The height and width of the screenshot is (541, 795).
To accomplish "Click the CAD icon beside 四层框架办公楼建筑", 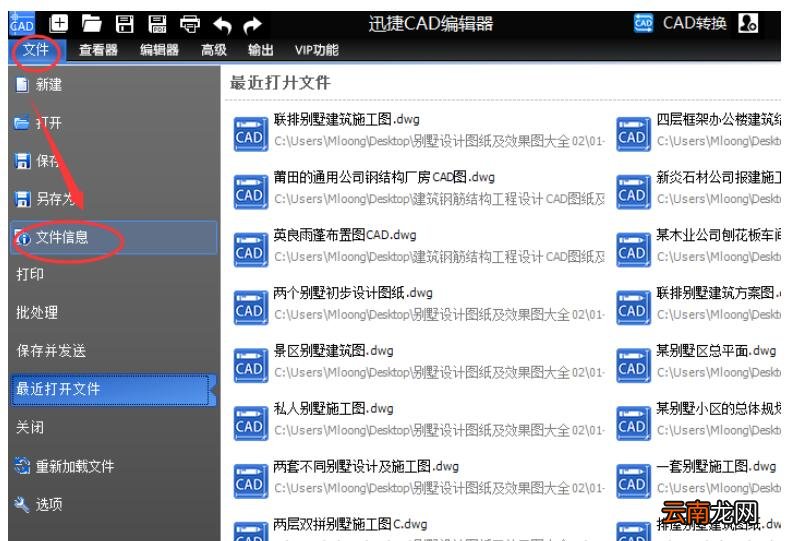I will click(x=633, y=134).
